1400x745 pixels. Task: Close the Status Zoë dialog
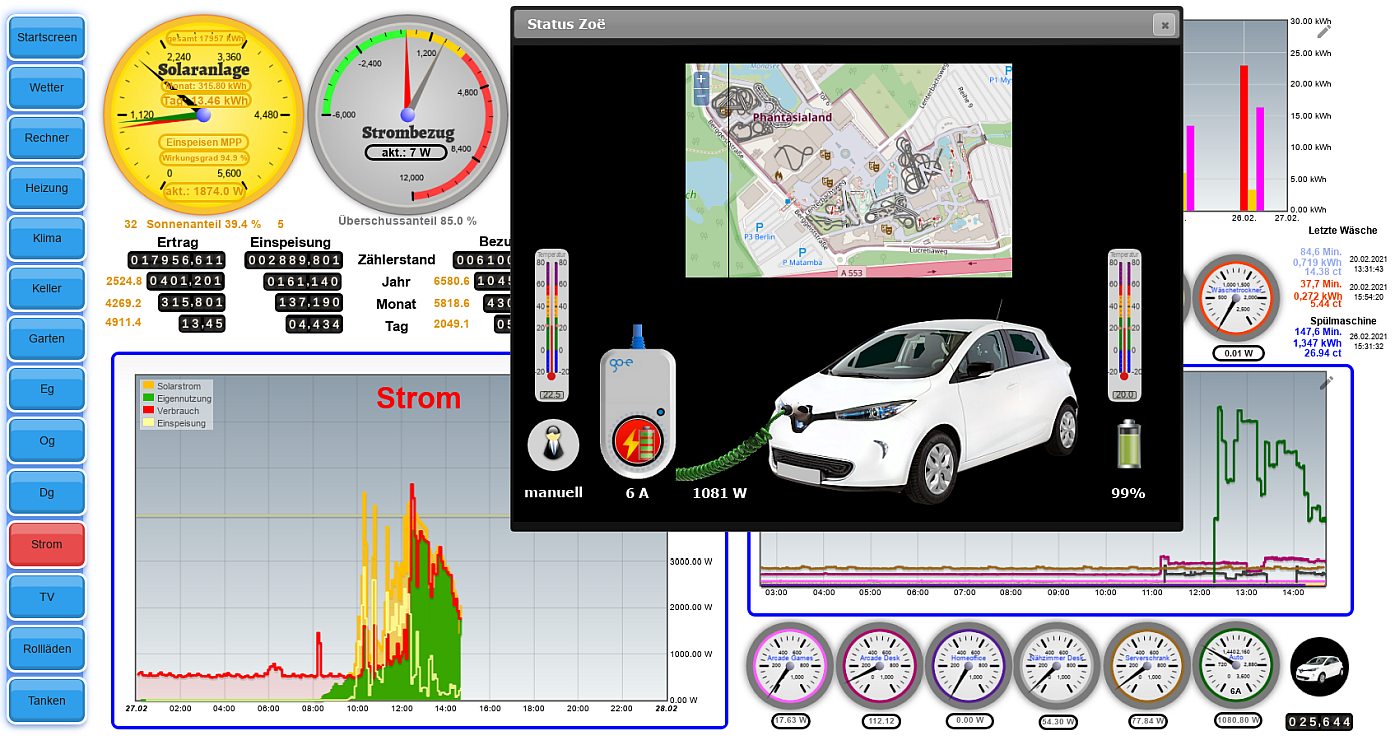click(x=1163, y=25)
